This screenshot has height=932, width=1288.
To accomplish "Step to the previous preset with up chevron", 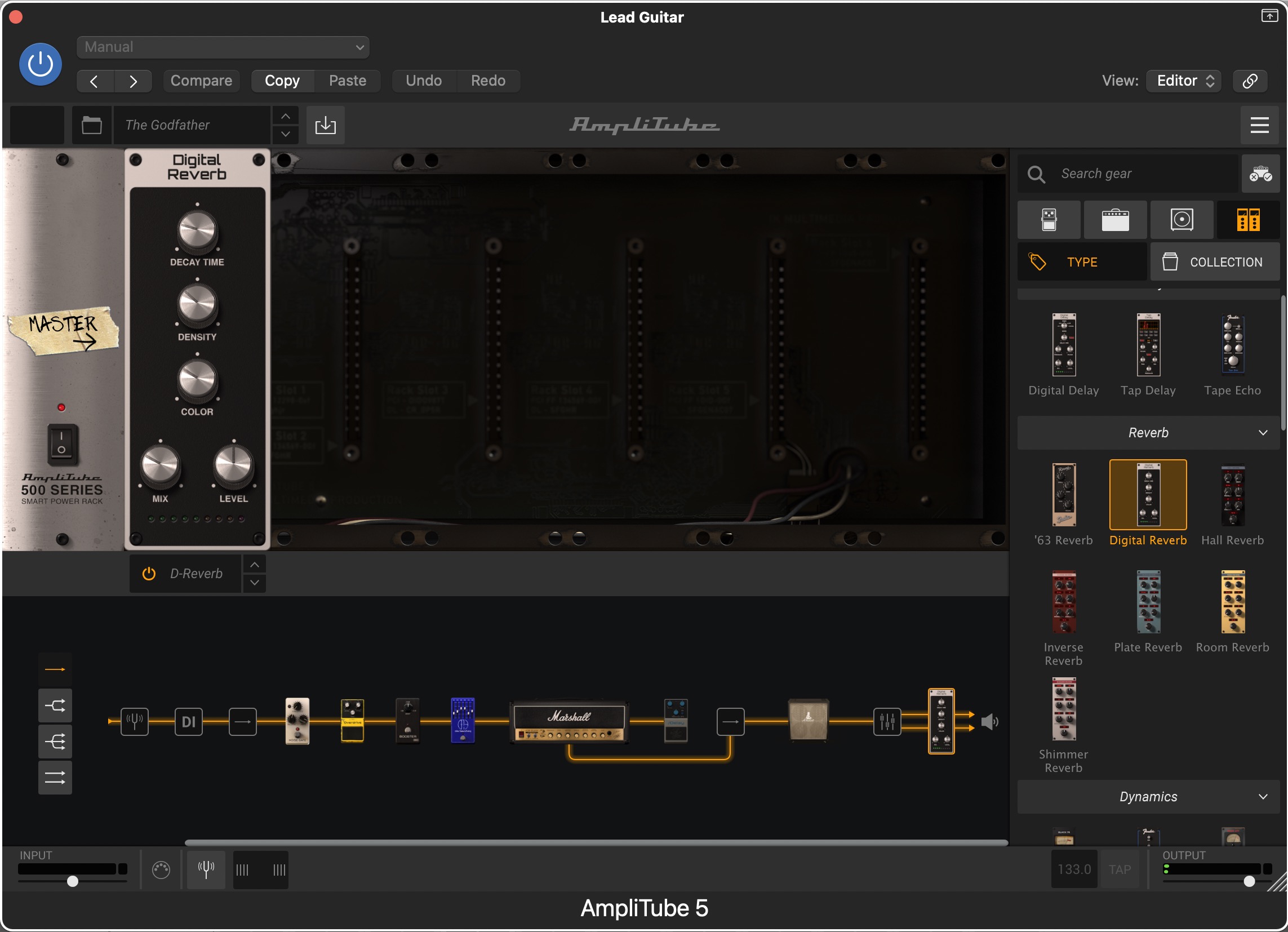I will pos(286,116).
